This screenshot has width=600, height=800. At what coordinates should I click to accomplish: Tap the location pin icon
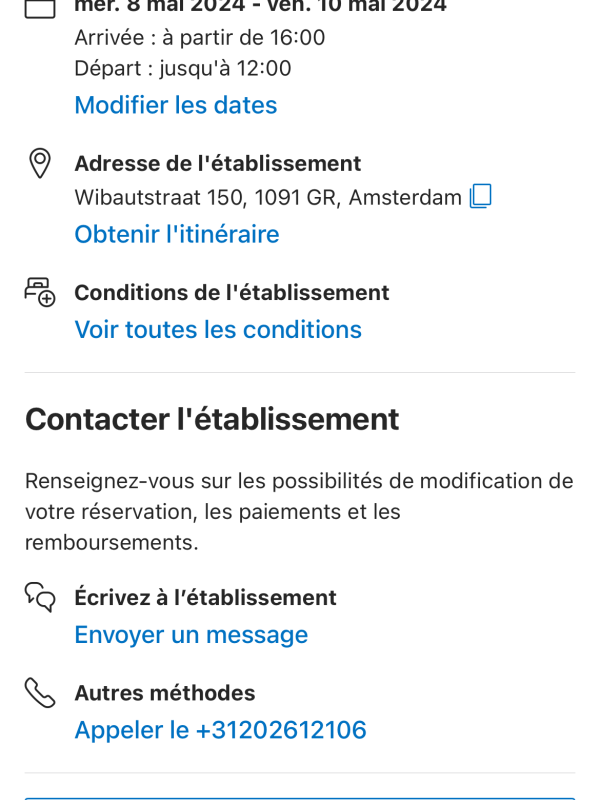(x=39, y=162)
